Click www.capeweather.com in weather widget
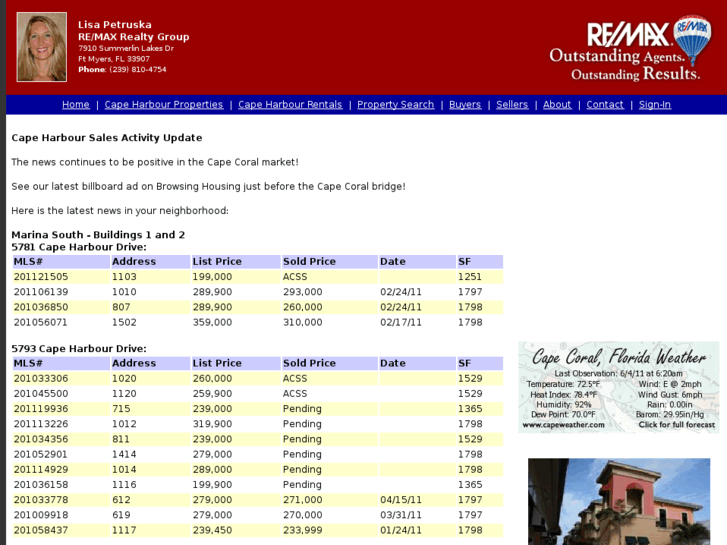727x545 pixels. (x=563, y=425)
